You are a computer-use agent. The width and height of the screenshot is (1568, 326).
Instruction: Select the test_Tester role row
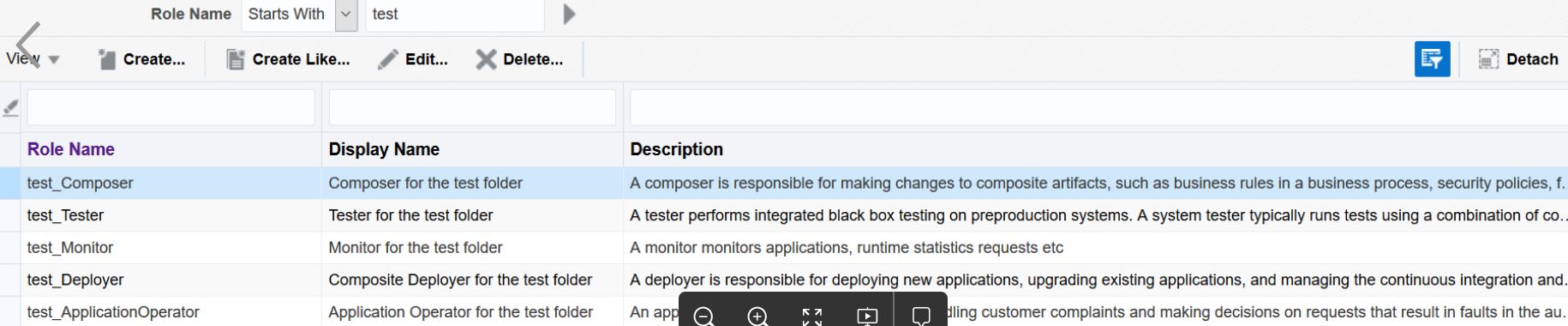(784, 215)
